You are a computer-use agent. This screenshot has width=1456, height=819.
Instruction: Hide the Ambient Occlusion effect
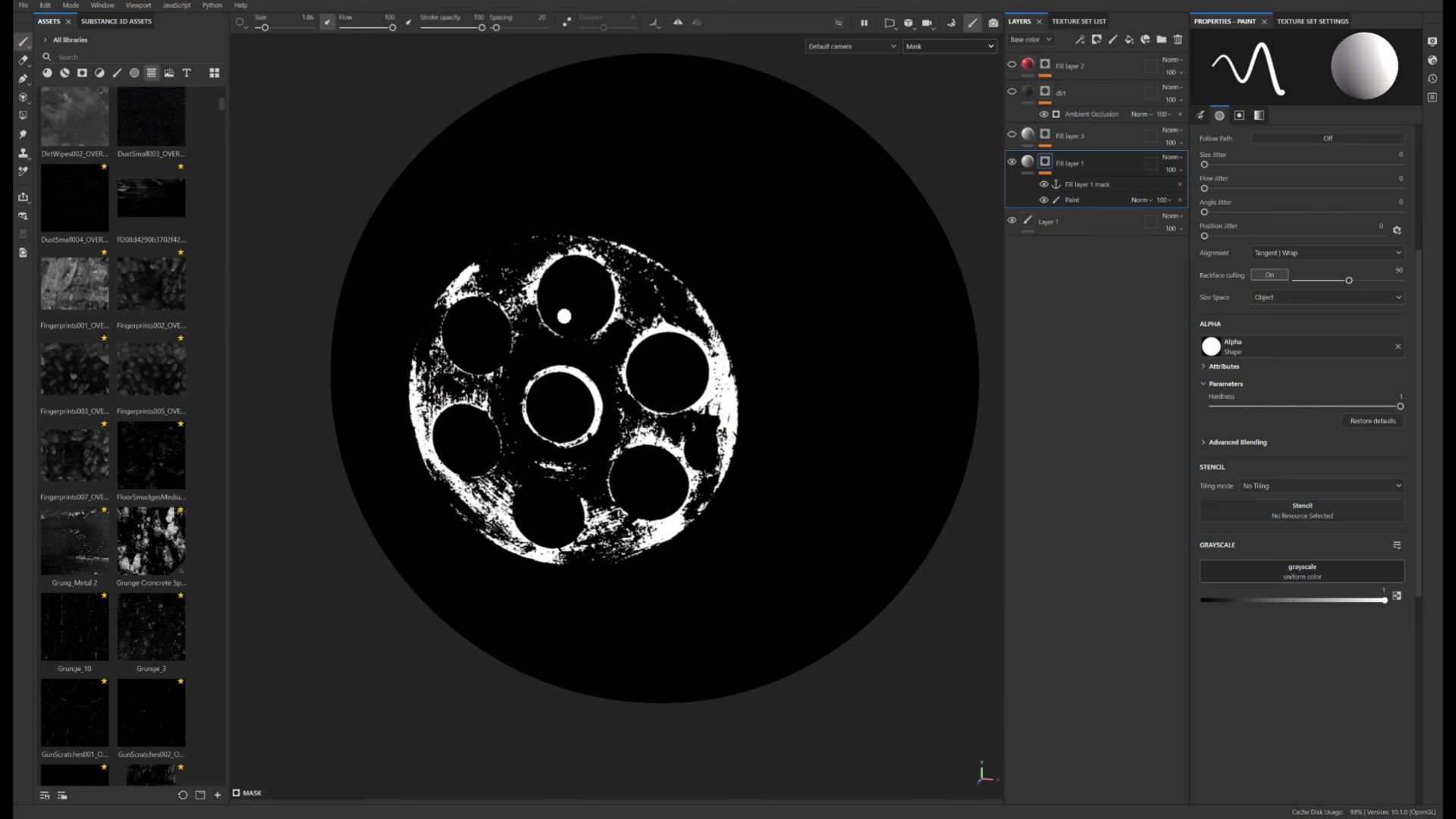tap(1043, 115)
